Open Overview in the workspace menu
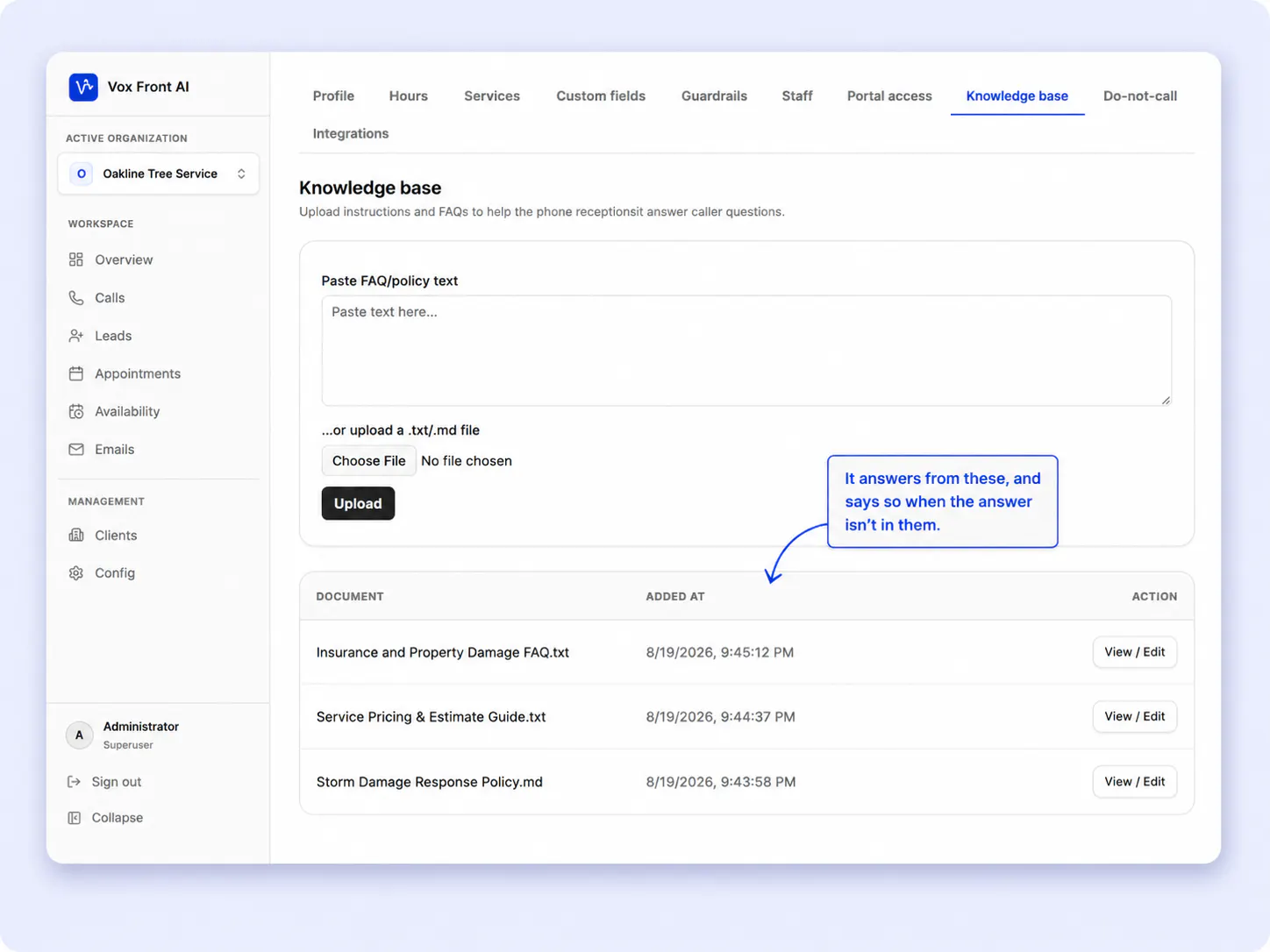The height and width of the screenshot is (952, 1270). (124, 259)
